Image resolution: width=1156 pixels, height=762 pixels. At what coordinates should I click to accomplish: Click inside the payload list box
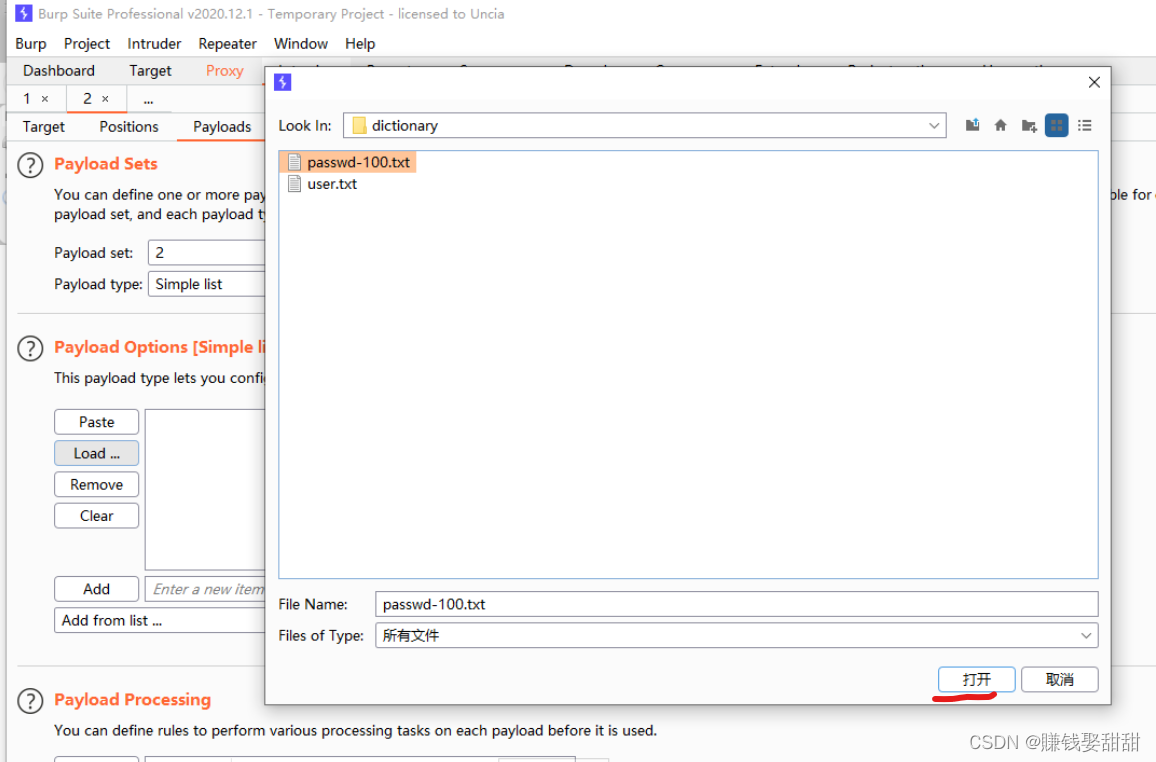206,490
